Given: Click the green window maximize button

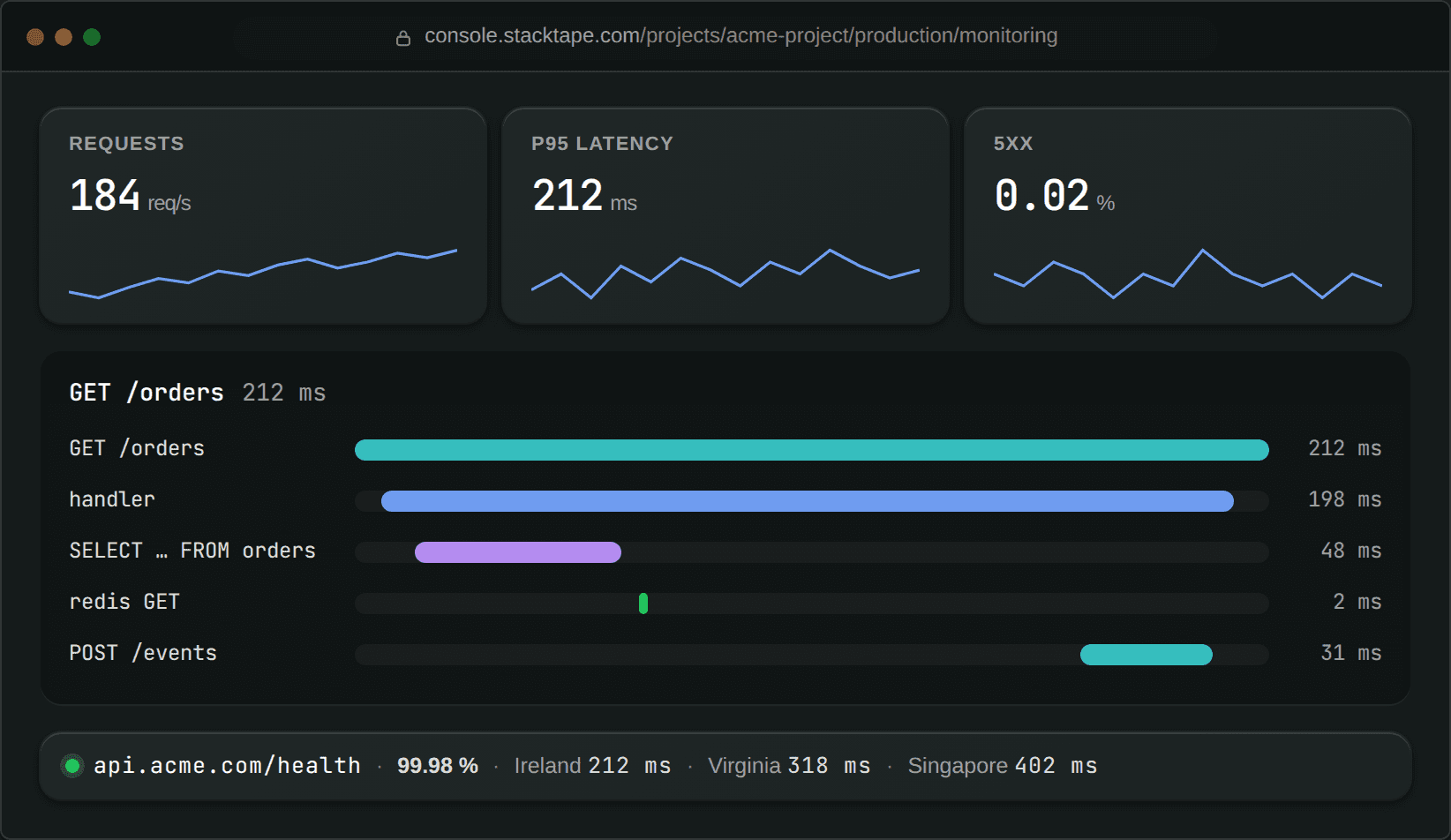Looking at the screenshot, I should [92, 37].
